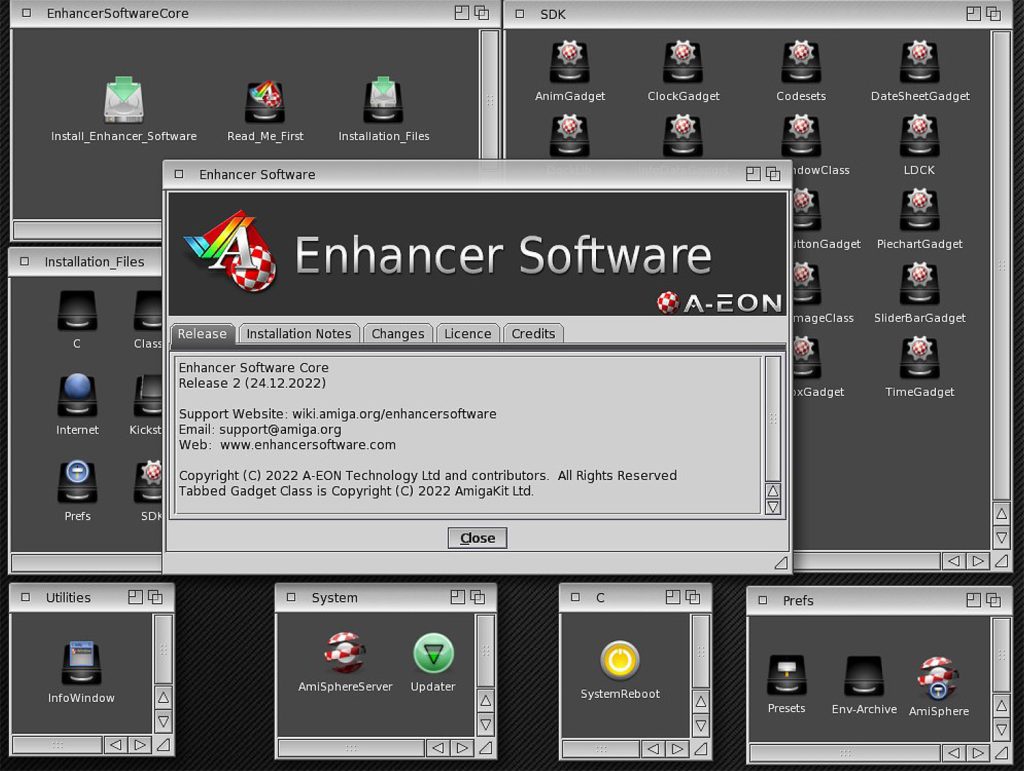1024x771 pixels.
Task: Click the down arrow of the release text scroller
Action: click(773, 507)
